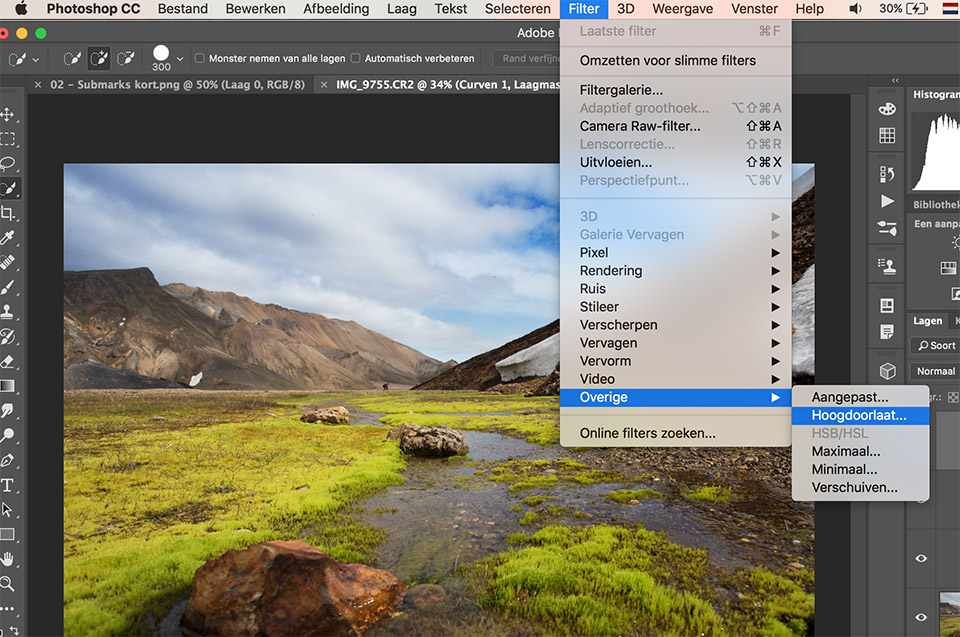
Task: Select the Rectangle shape tool
Action: coord(7,534)
